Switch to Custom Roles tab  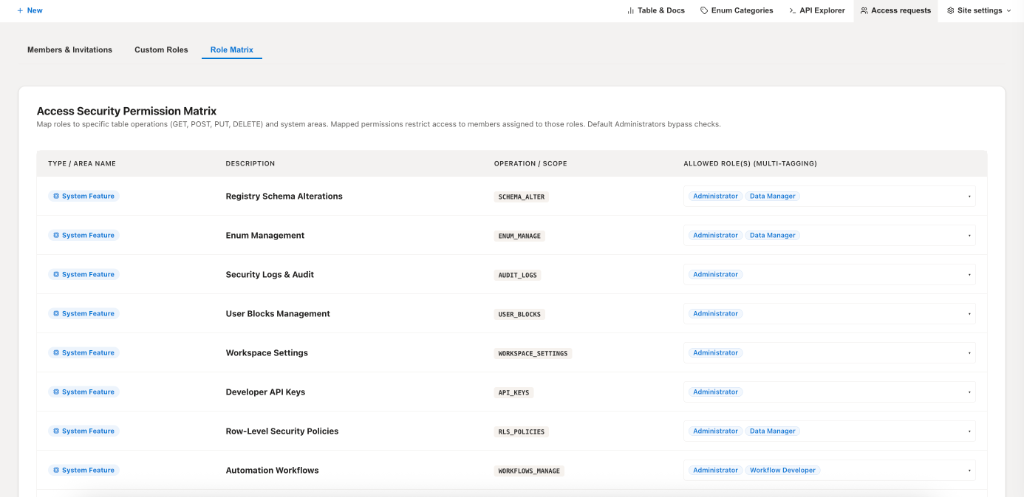[x=161, y=50]
